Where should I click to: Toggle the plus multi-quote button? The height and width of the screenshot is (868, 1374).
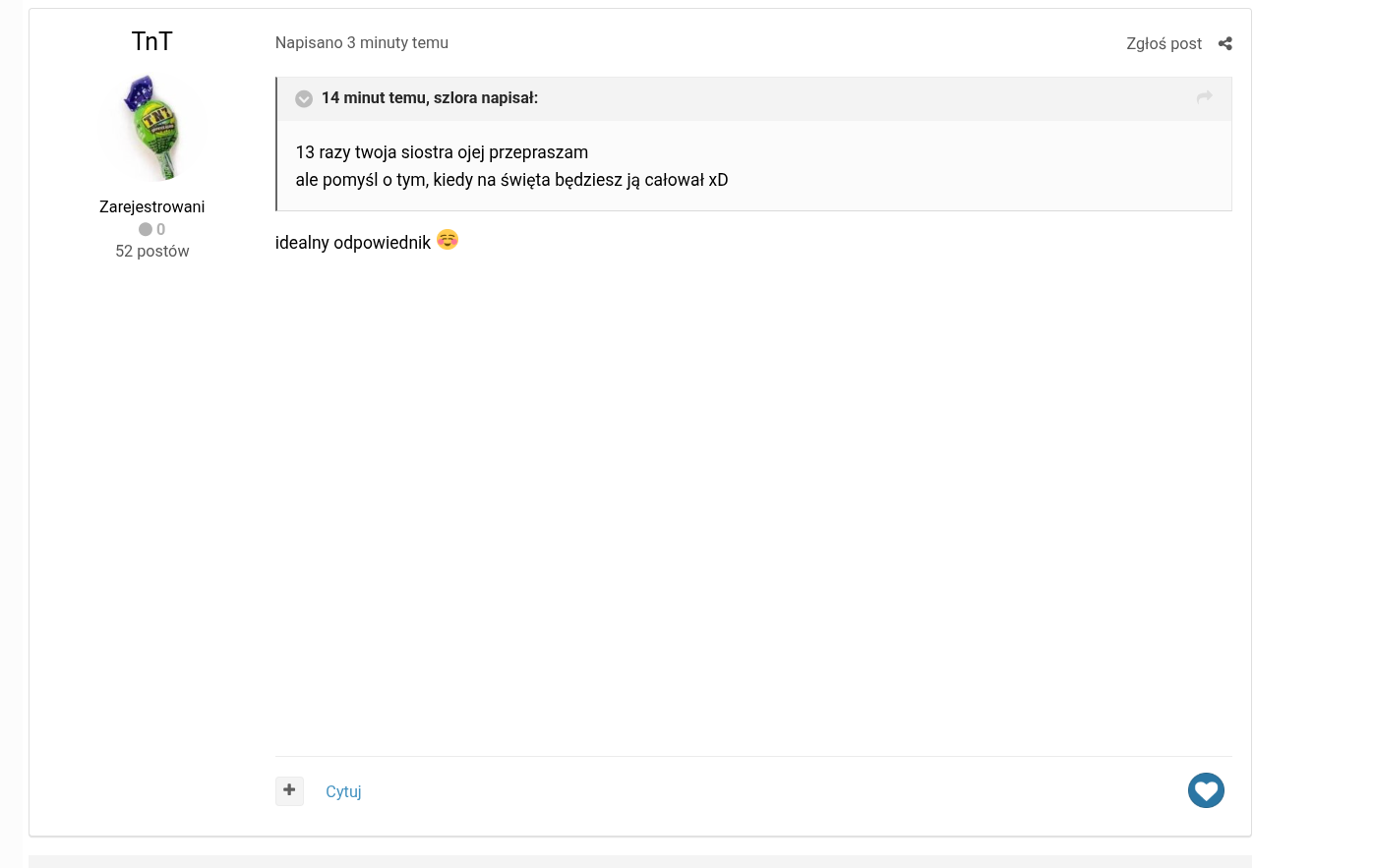(289, 790)
